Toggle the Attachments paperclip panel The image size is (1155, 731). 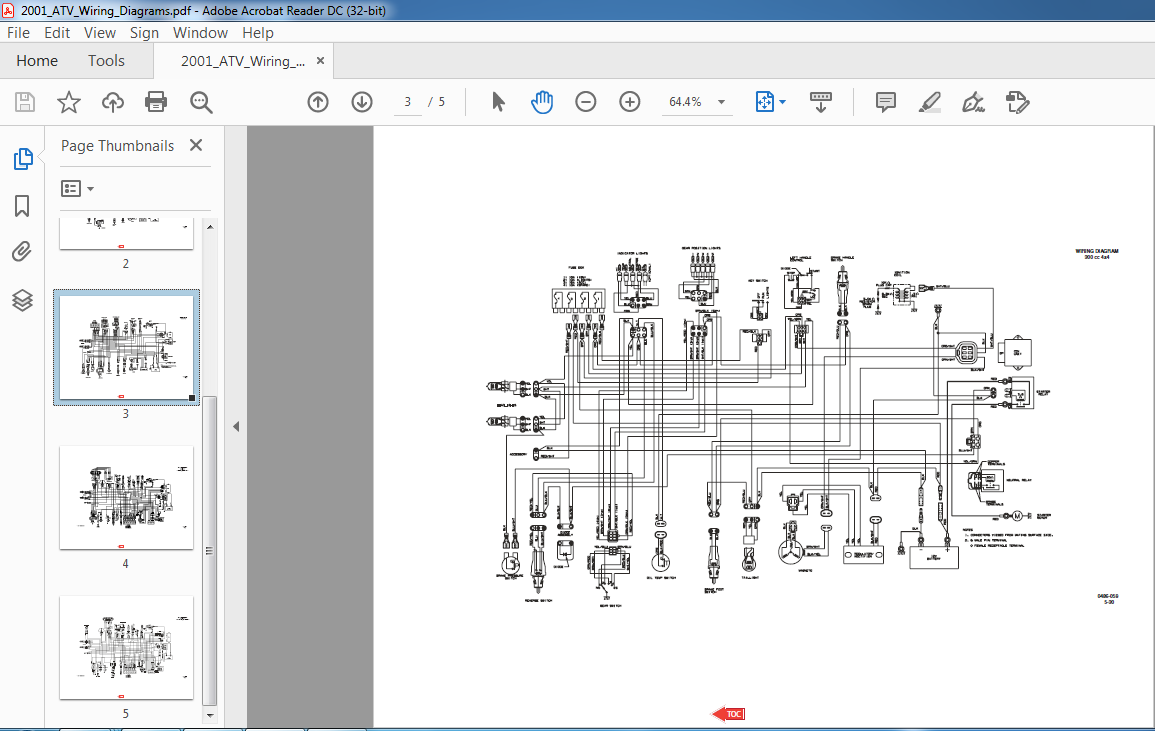coord(22,252)
